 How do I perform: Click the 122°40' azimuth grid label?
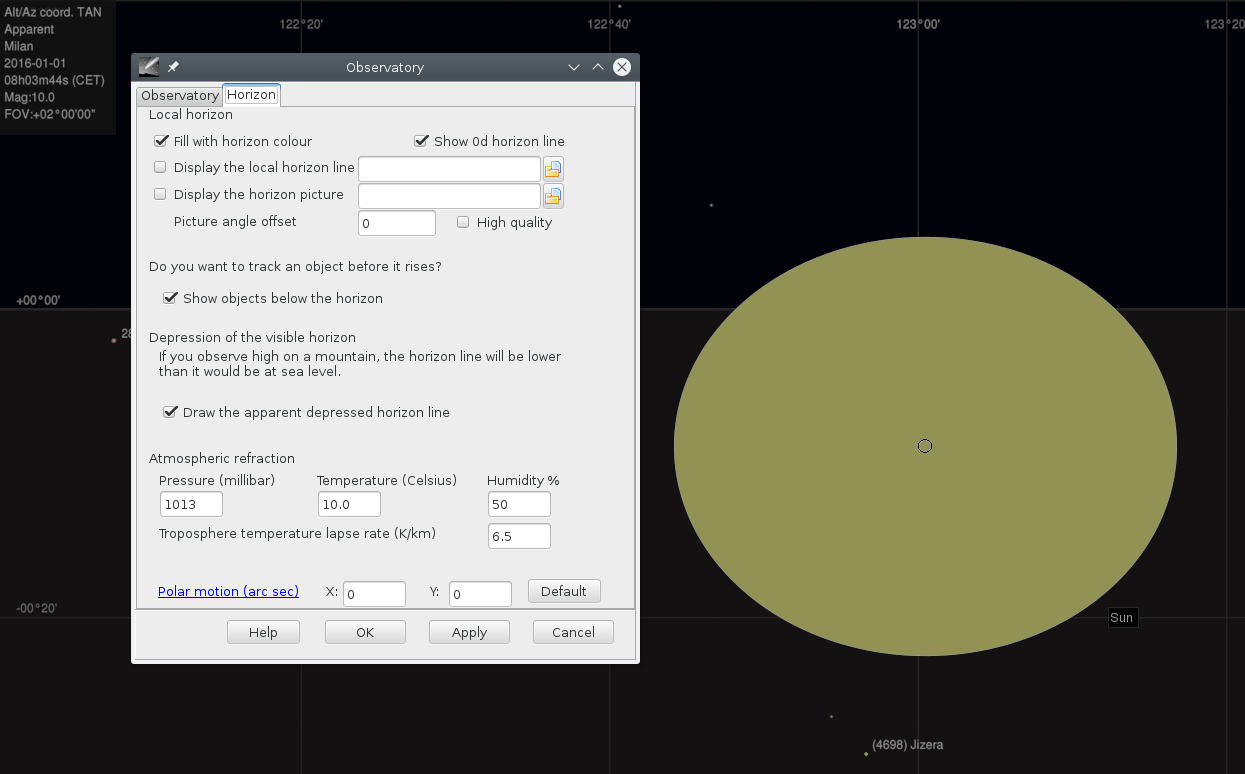pyautogui.click(x=609, y=25)
